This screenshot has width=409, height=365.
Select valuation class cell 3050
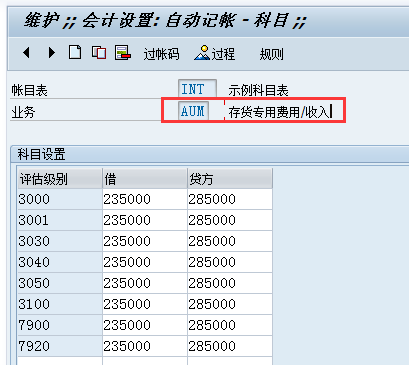tap(60, 283)
